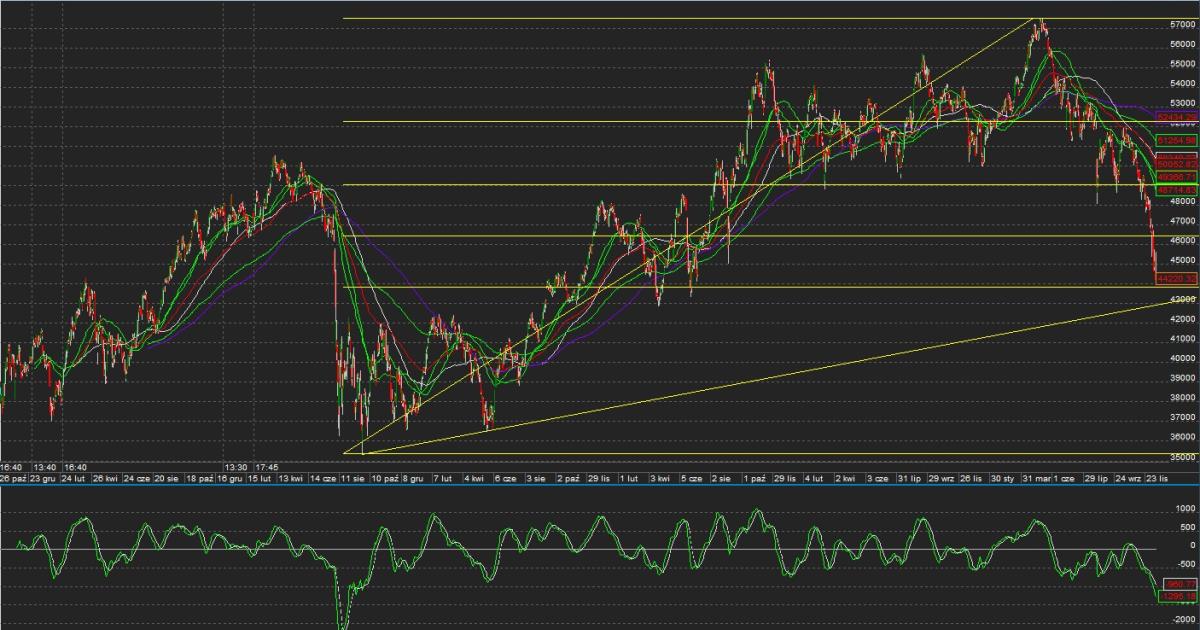Click the 35000 price axis label

[1182, 457]
